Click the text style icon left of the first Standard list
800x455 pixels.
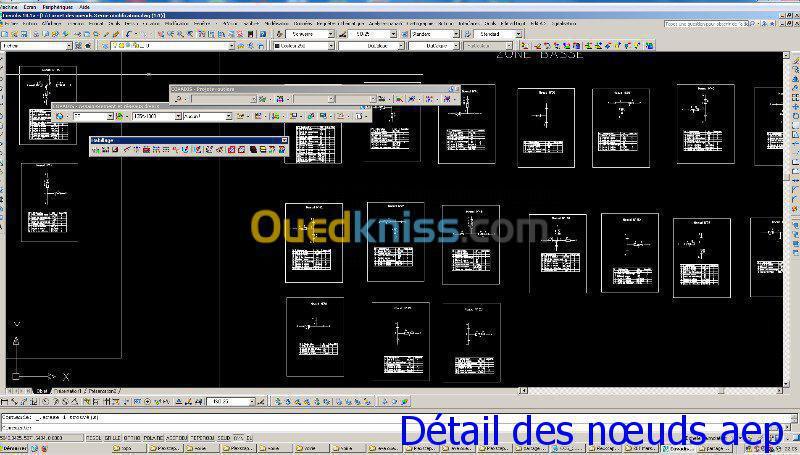(280, 34)
